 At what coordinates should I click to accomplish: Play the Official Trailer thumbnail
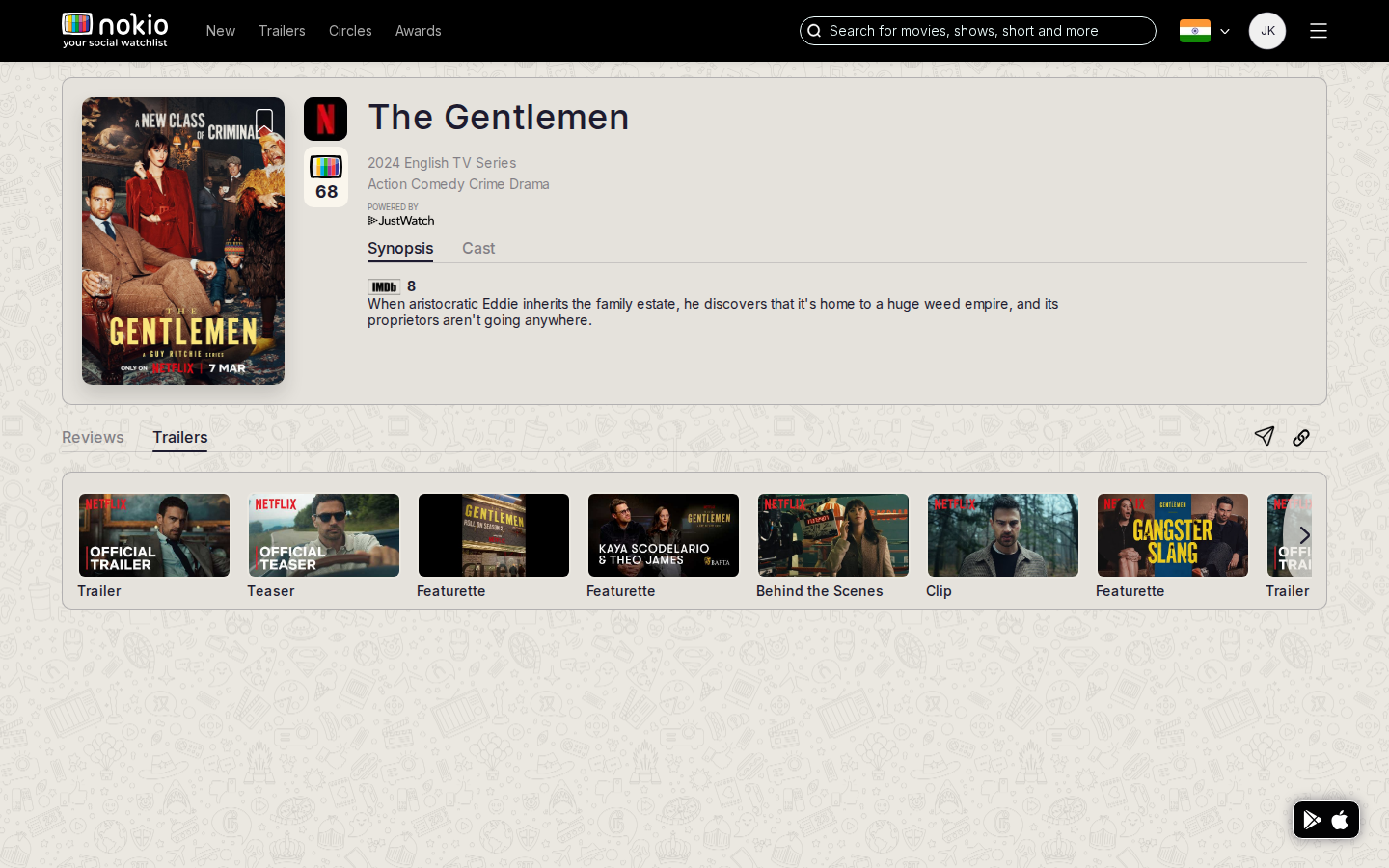(154, 535)
